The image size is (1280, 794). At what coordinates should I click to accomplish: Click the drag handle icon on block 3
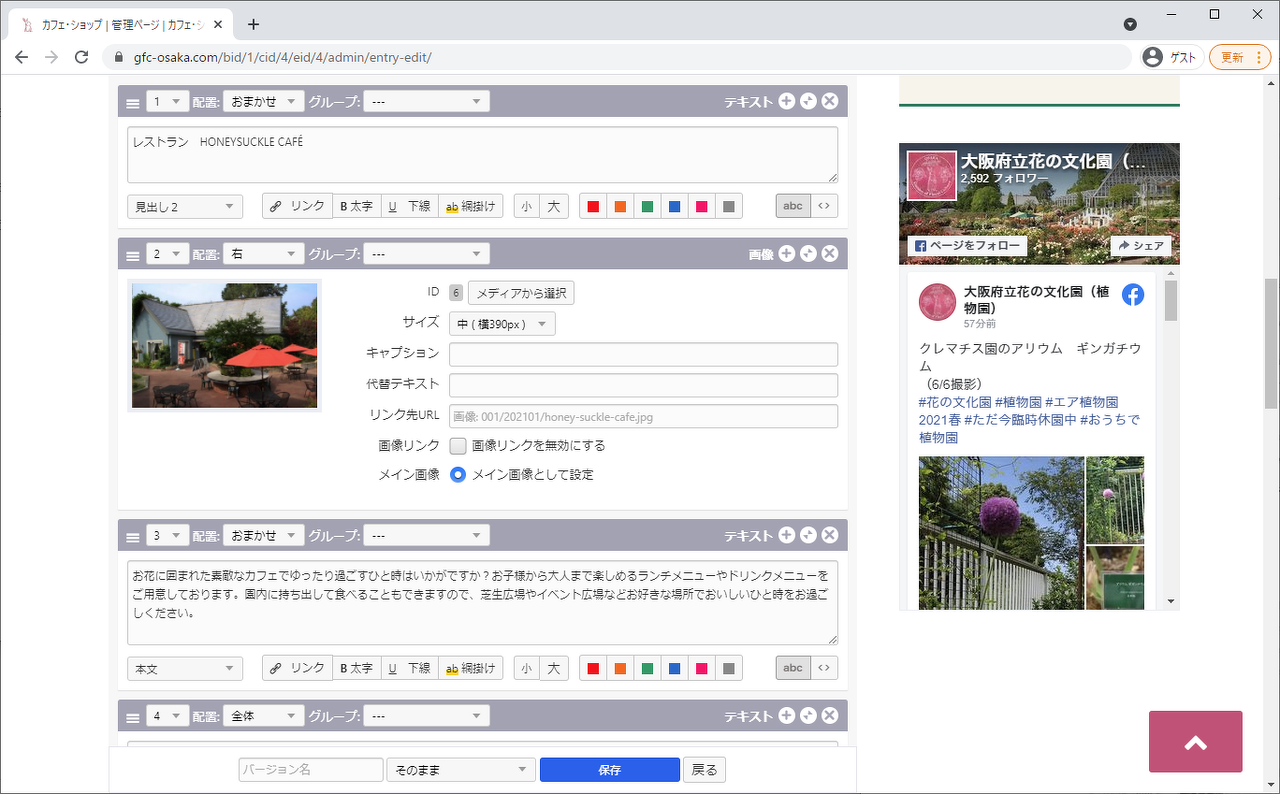tap(132, 537)
